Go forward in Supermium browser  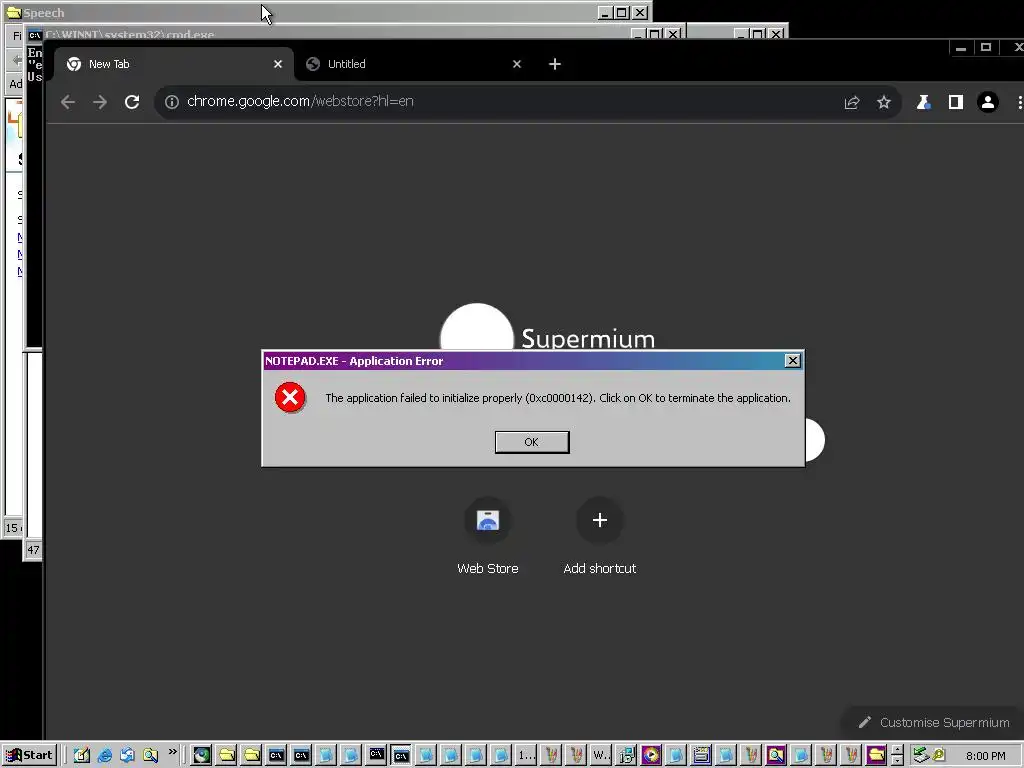pos(100,102)
